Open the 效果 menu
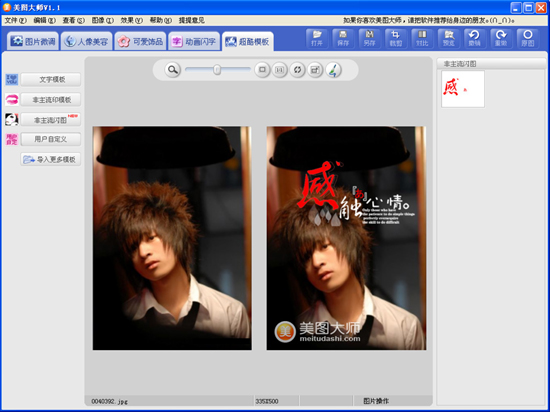The image size is (550, 412). 132,20
